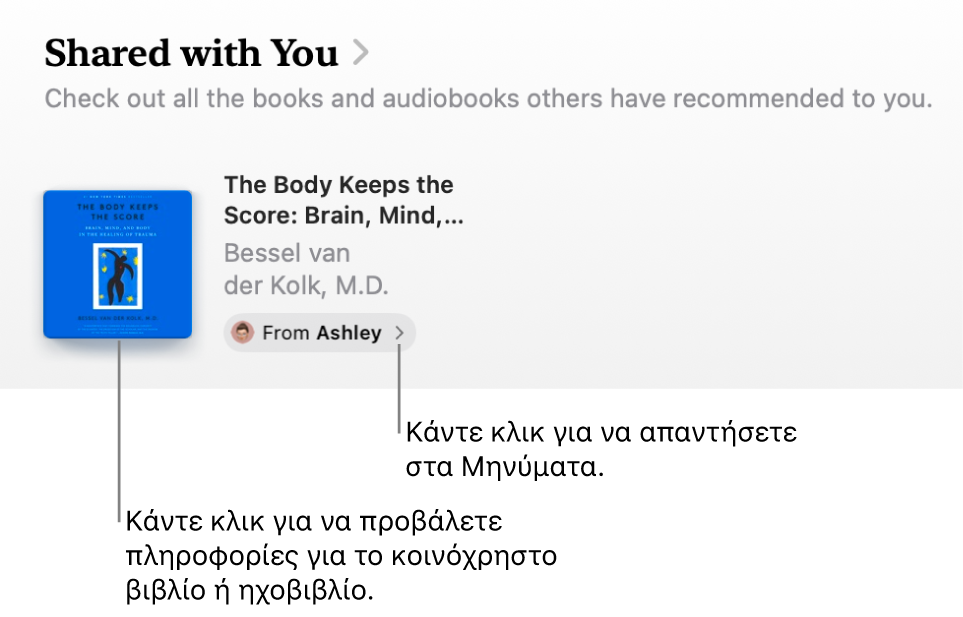Click the name Ashley in the sender pill
Screen dimensions: 963x617
click(x=348, y=333)
